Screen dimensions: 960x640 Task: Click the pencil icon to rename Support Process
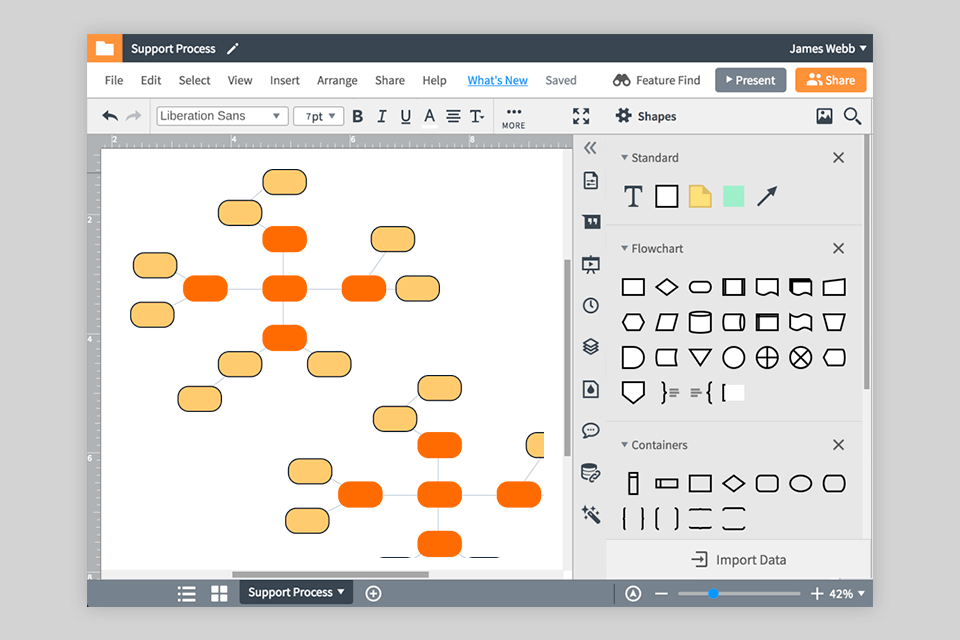(233, 49)
